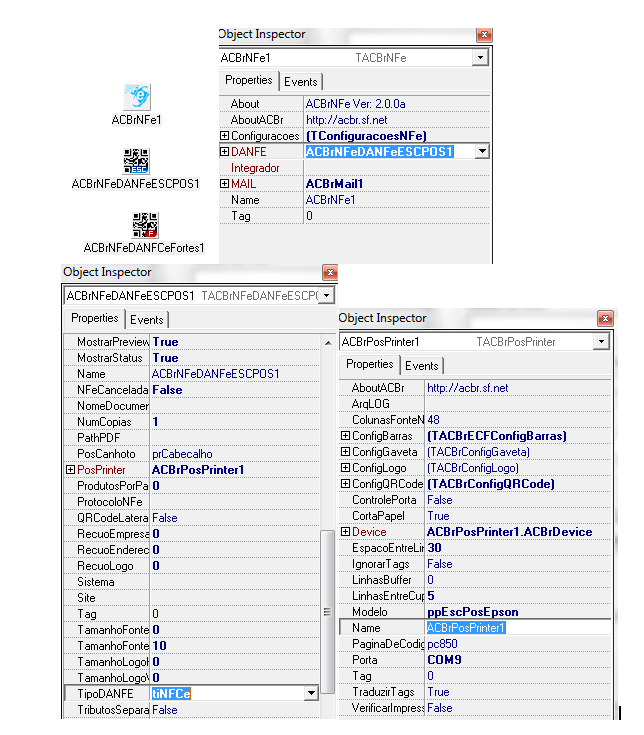Screen dimensions: 644x735
Task: Expand the ConfigBarras property node
Action: coord(345,435)
